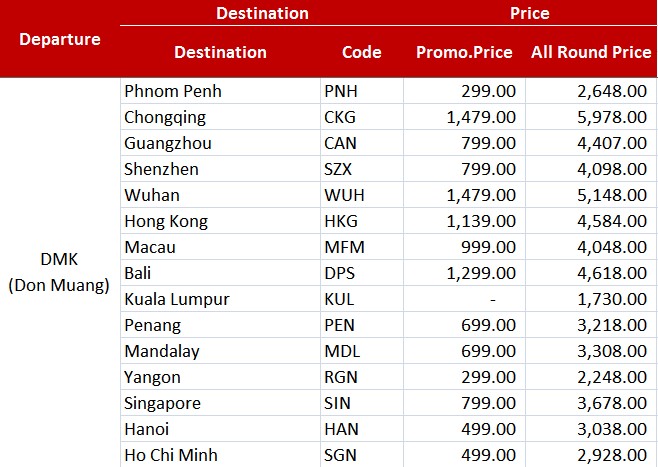Click the DMK (Don Muang) departure cell

pyautogui.click(x=60, y=272)
